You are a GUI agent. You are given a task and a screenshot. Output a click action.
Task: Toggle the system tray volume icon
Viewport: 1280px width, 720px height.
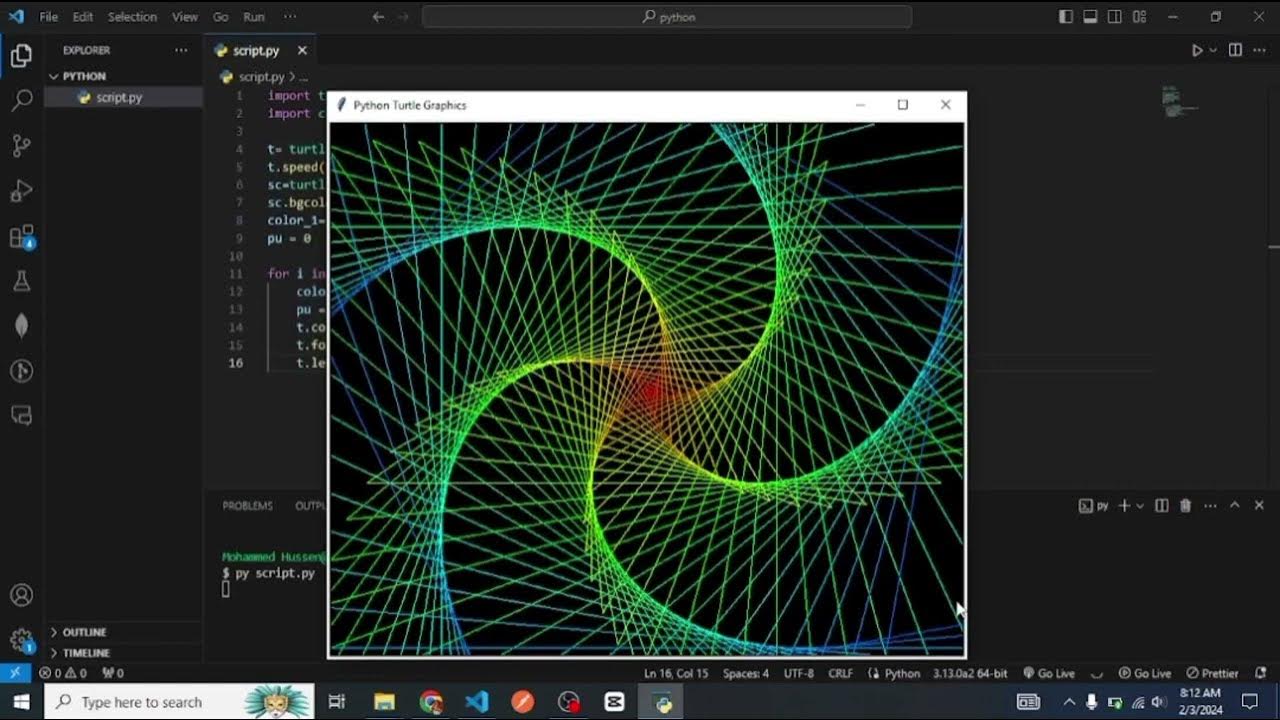coord(1159,702)
